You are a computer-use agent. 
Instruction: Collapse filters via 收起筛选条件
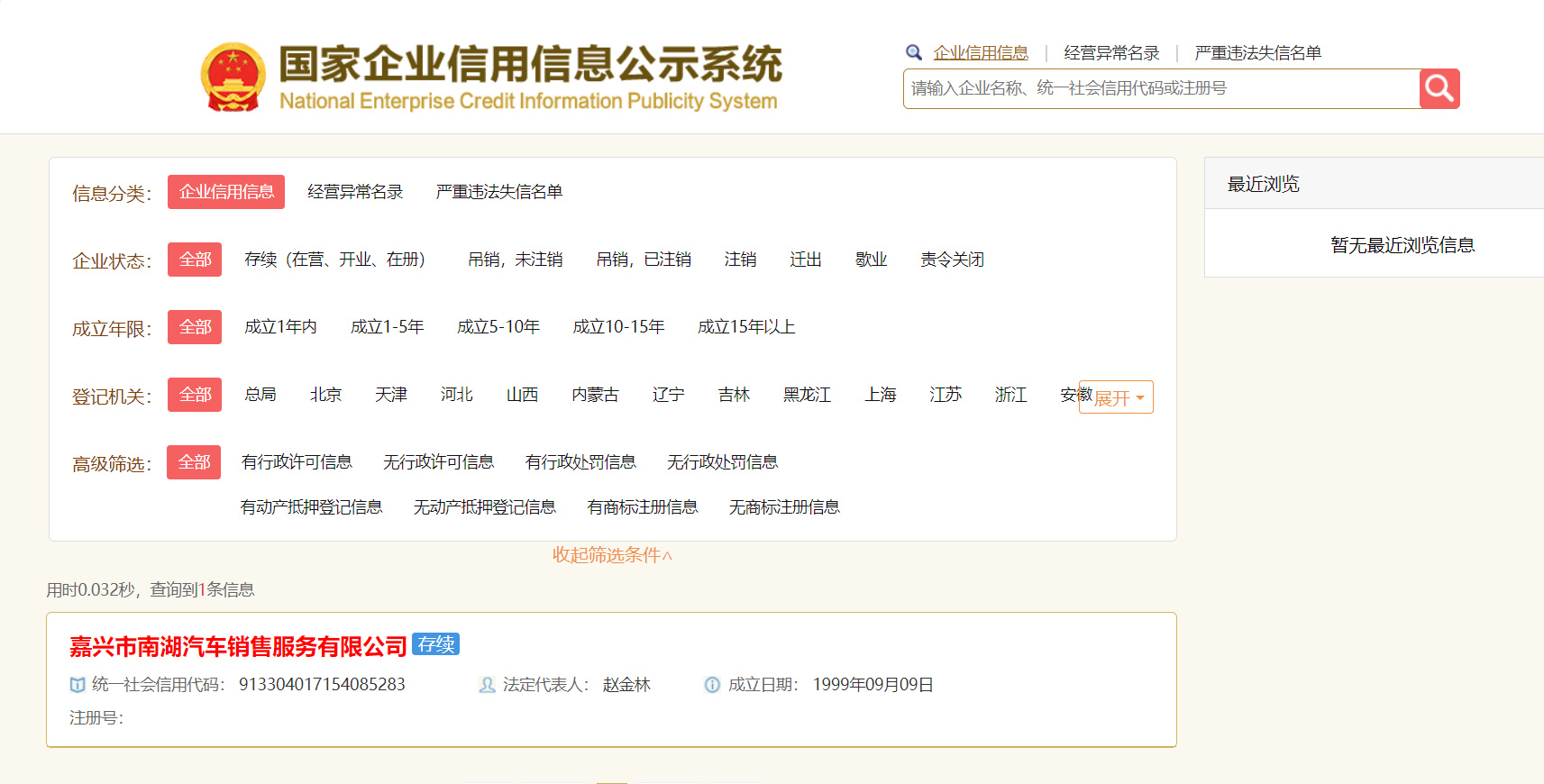(x=612, y=555)
